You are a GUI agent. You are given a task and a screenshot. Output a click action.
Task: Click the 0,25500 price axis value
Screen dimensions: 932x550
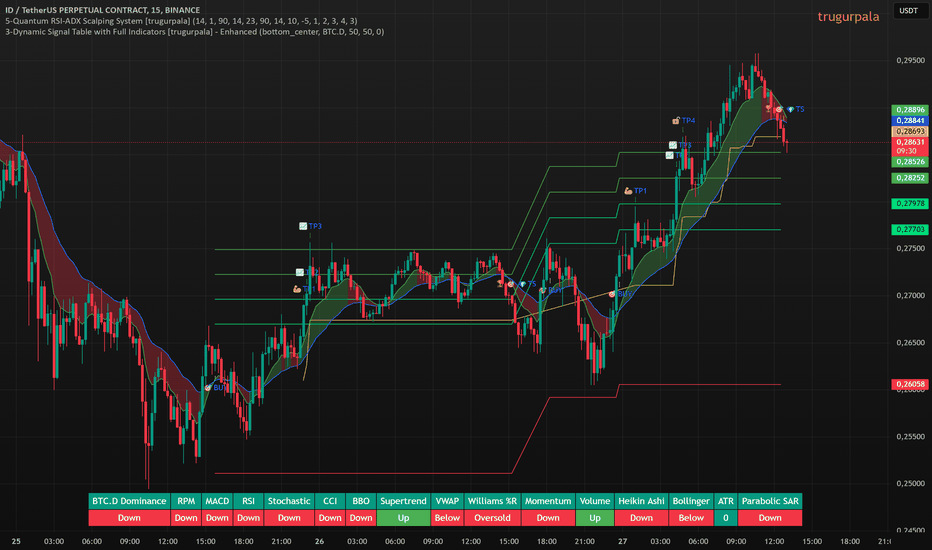(x=910, y=436)
